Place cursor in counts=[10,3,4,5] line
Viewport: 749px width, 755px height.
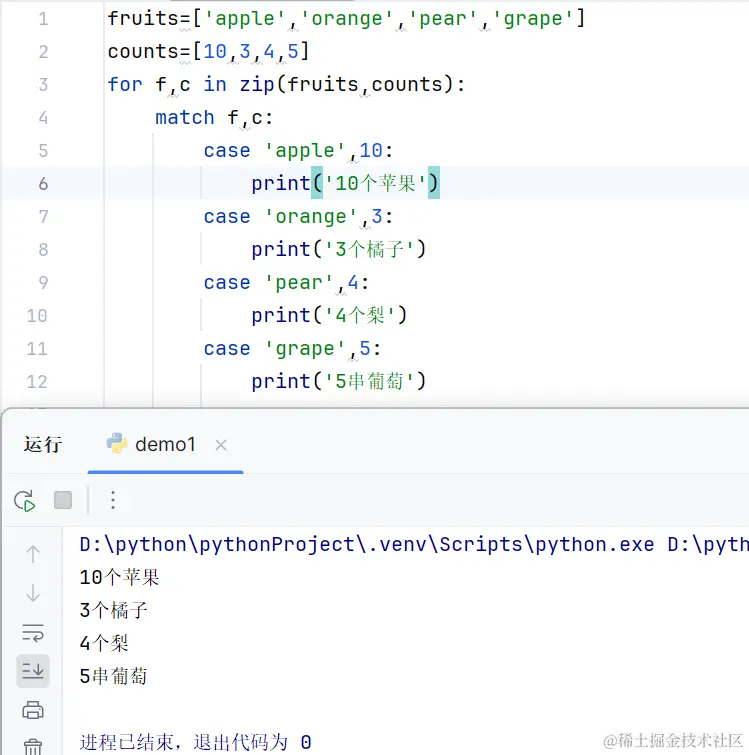click(208, 52)
